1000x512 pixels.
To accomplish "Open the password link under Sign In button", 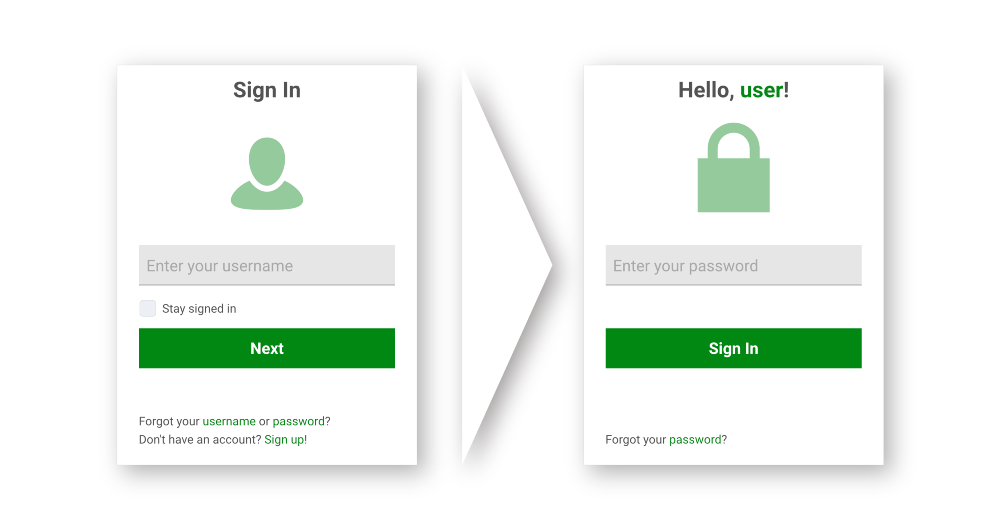I will click(695, 439).
